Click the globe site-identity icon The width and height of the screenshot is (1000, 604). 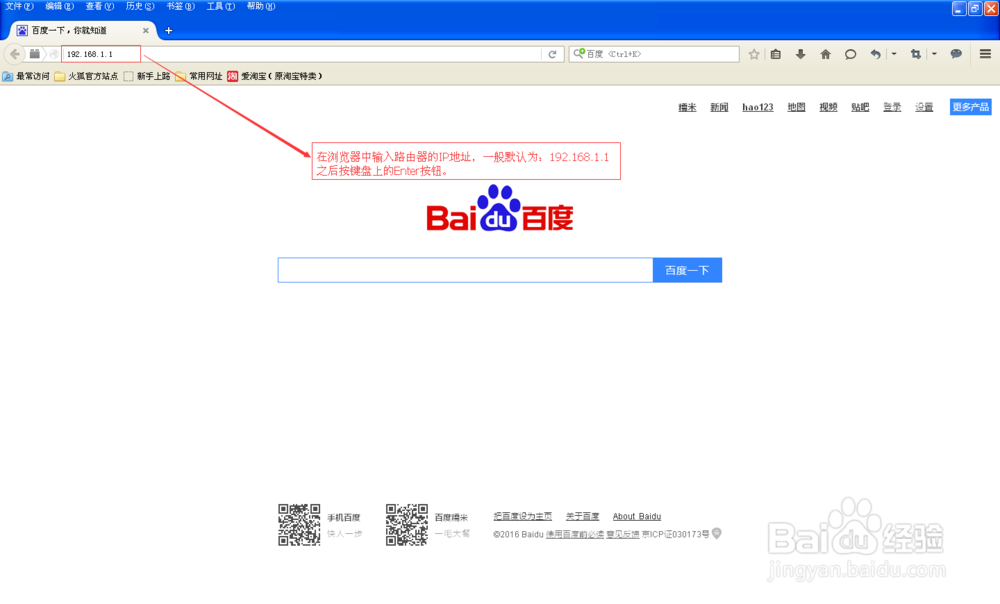(x=54, y=54)
